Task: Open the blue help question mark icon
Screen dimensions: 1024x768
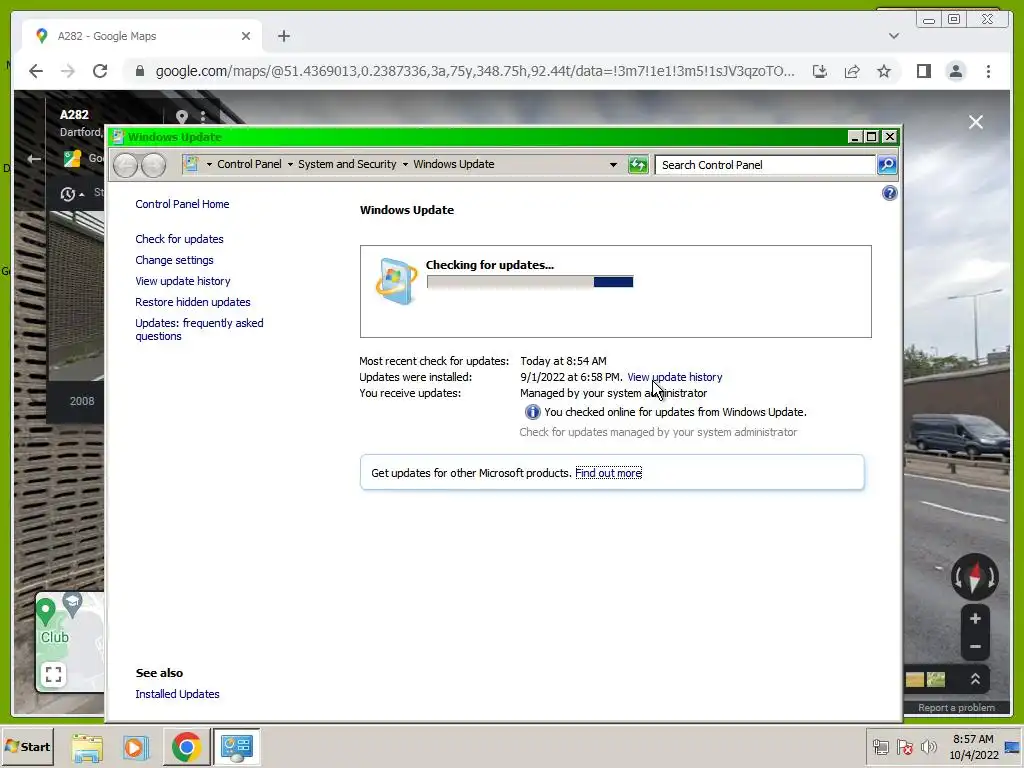Action: 889,193
